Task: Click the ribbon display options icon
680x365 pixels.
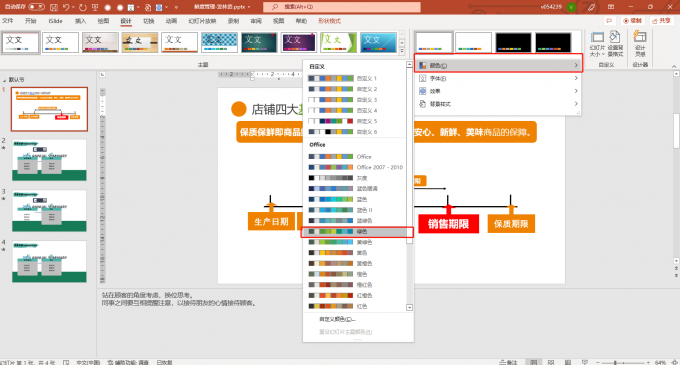Action: [611, 7]
